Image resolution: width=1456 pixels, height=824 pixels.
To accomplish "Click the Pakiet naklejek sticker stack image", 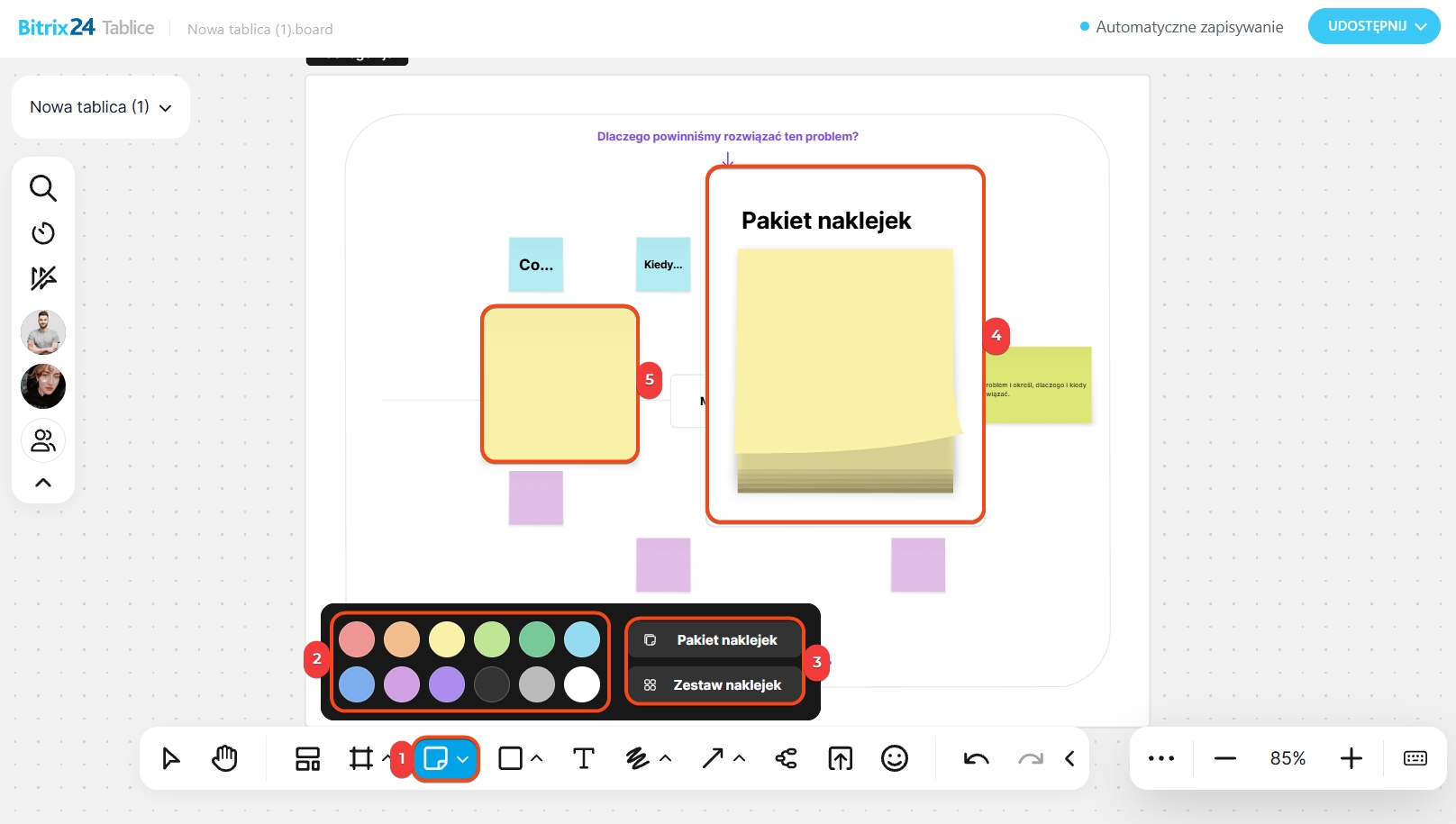I will [846, 371].
